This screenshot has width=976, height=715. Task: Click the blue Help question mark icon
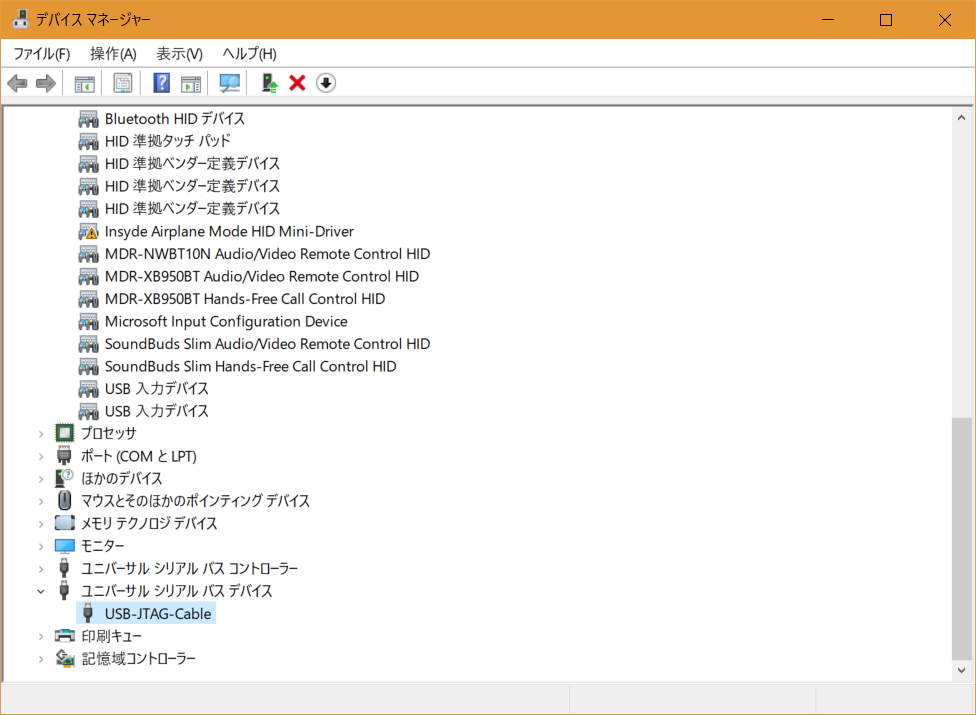[x=161, y=83]
